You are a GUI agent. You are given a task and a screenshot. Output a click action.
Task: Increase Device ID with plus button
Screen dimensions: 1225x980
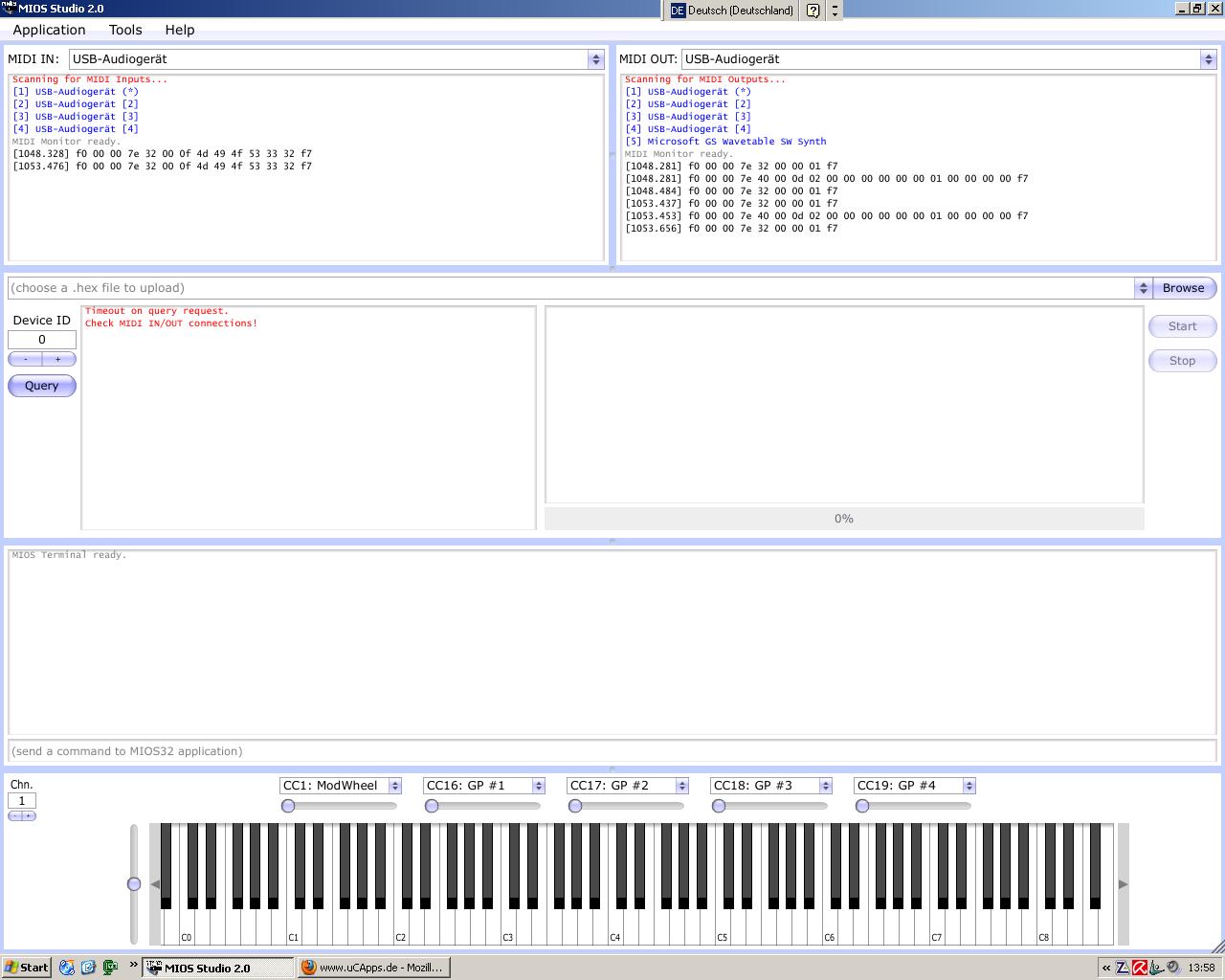(58, 359)
